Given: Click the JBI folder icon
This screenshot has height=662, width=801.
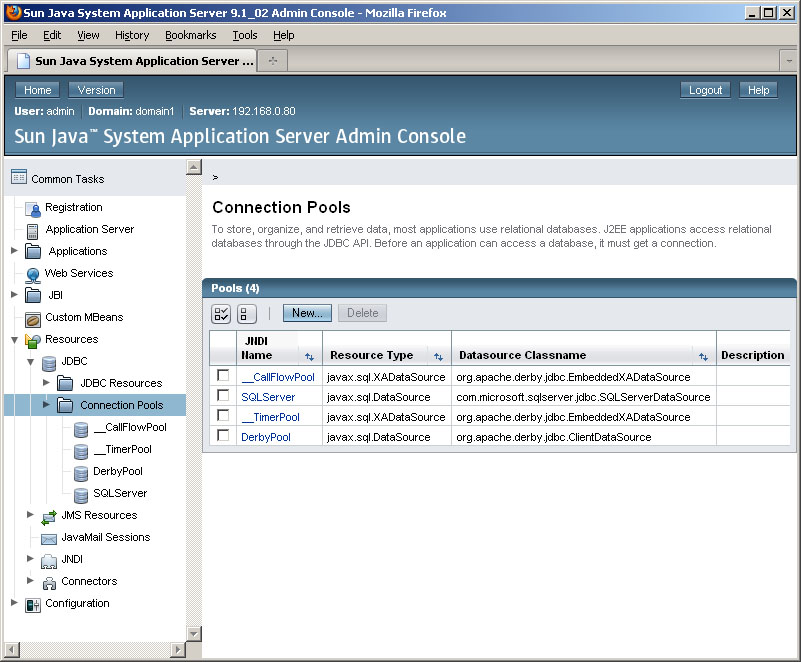Looking at the screenshot, I should 33,295.
